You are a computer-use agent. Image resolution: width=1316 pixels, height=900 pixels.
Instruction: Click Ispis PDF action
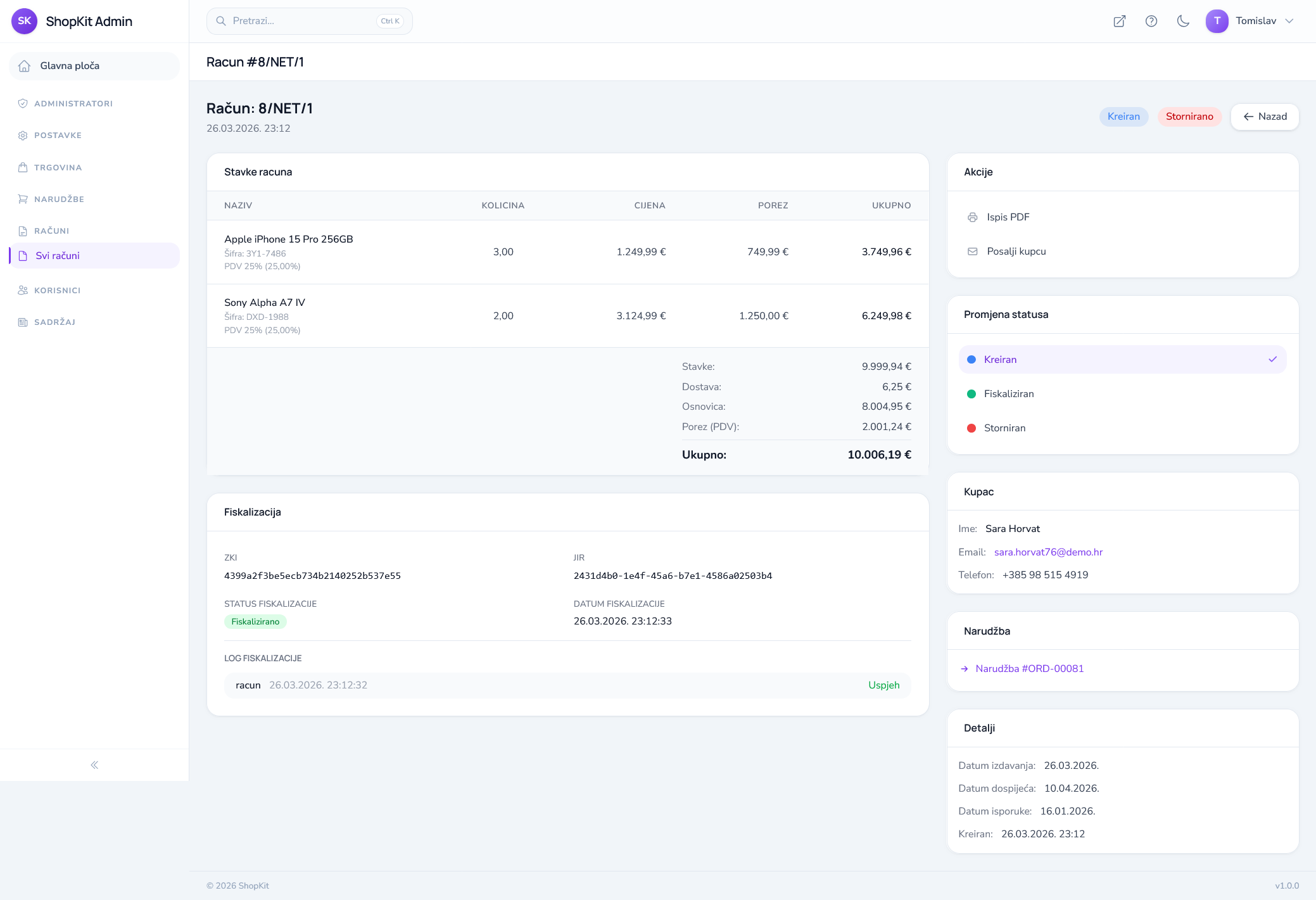pos(1122,217)
